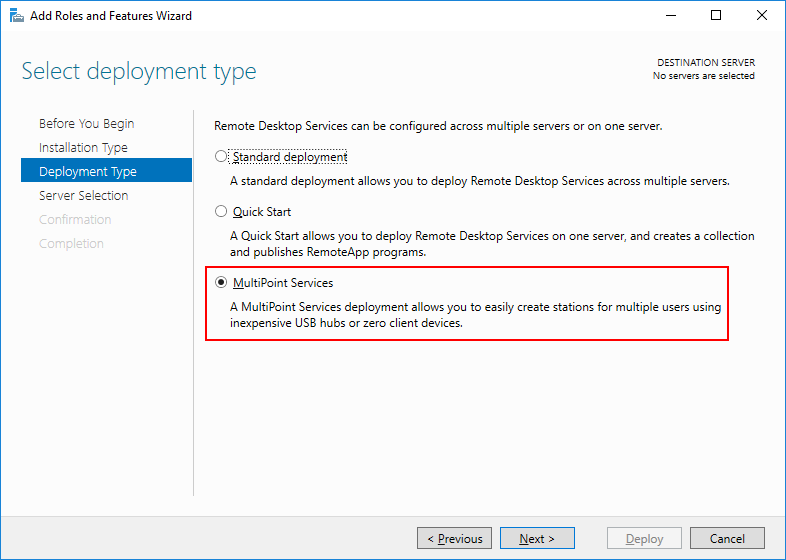Click the MultiPoint Services description text
786x560 pixels.
(x=475, y=315)
